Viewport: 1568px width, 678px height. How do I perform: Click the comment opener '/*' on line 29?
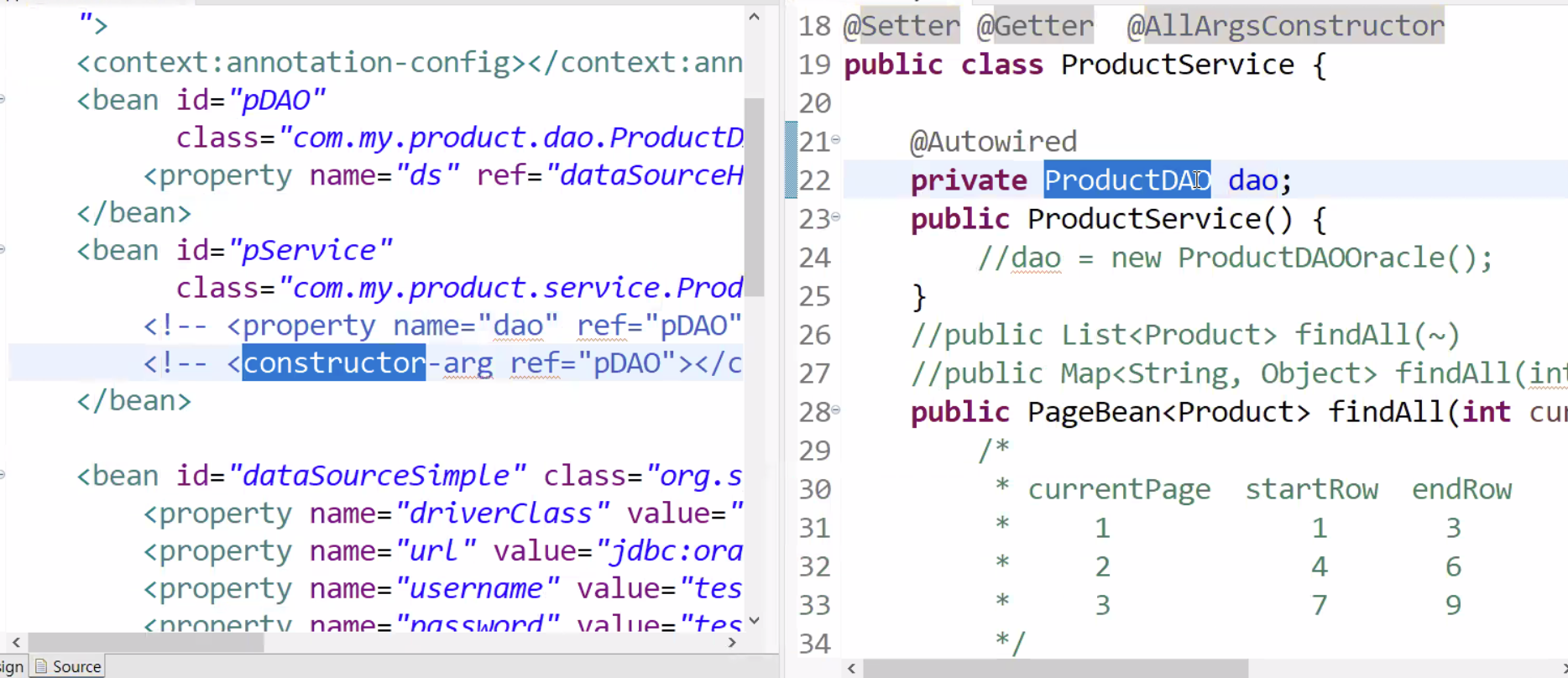(x=993, y=451)
